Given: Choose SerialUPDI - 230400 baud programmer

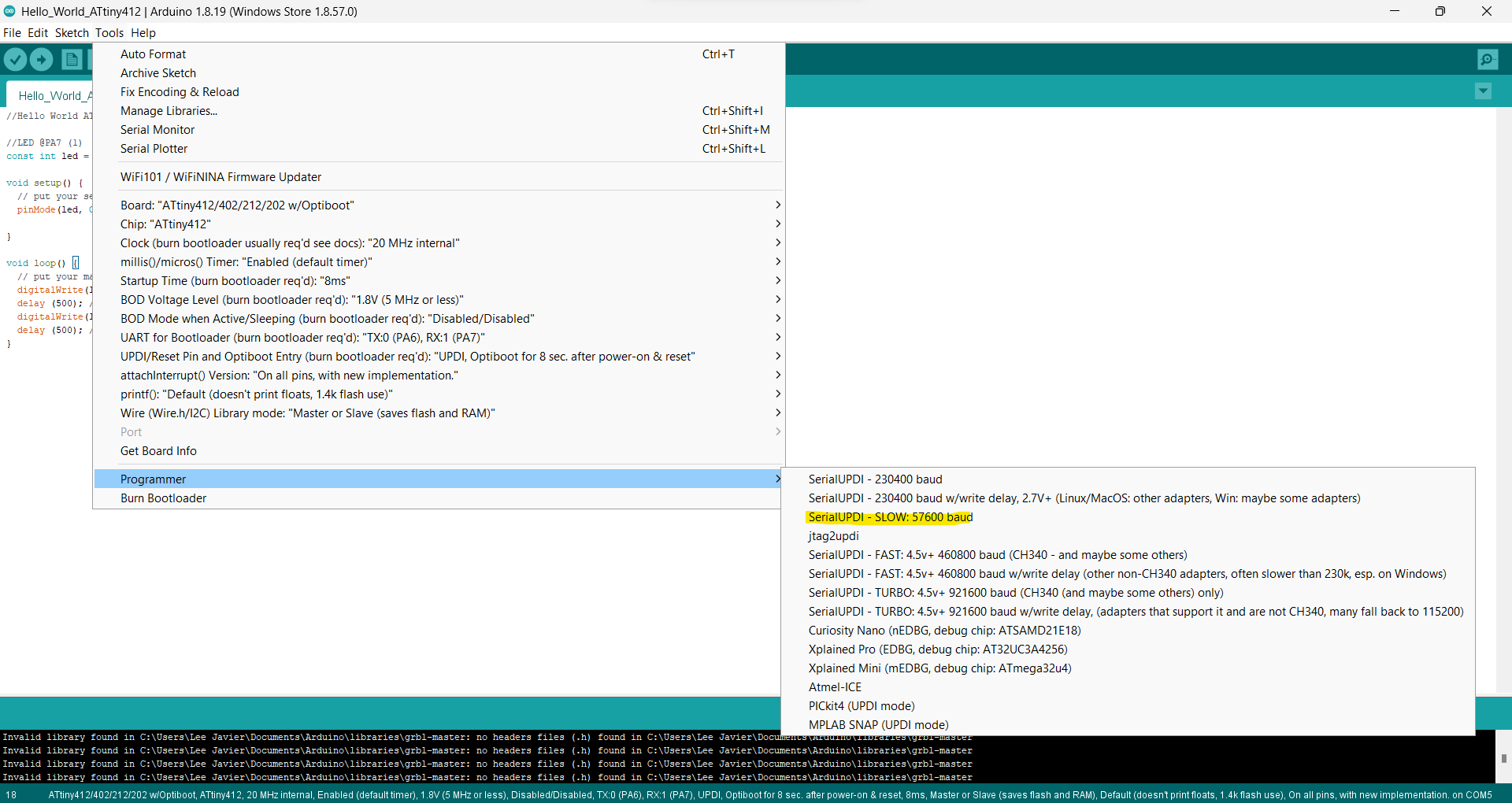Looking at the screenshot, I should [x=1128, y=479].
